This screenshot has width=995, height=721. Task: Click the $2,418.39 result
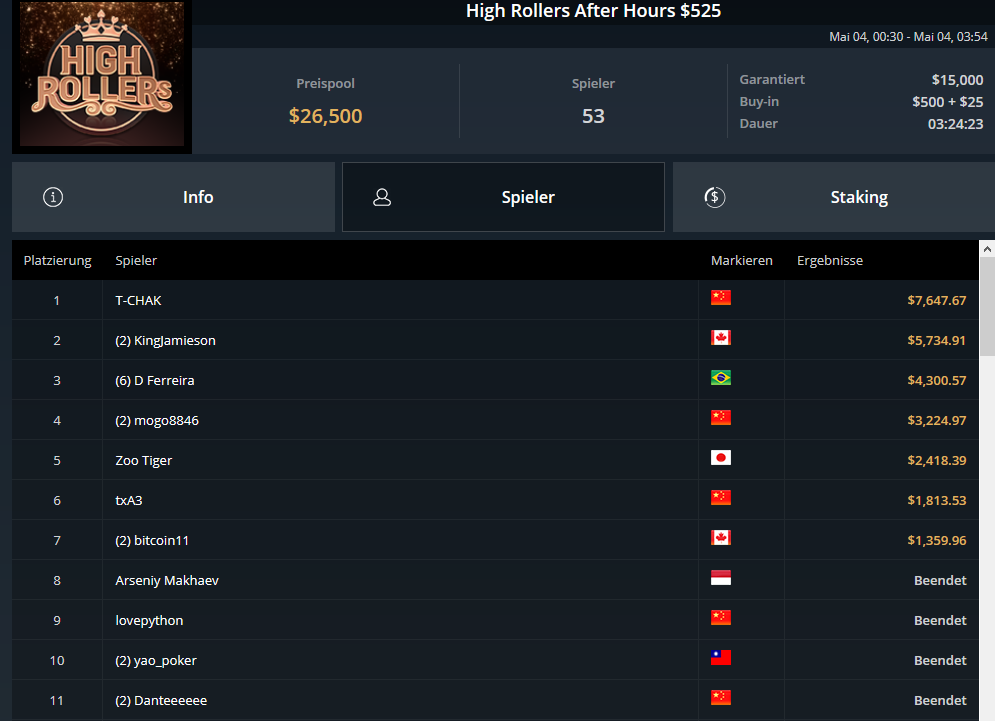tap(937, 460)
